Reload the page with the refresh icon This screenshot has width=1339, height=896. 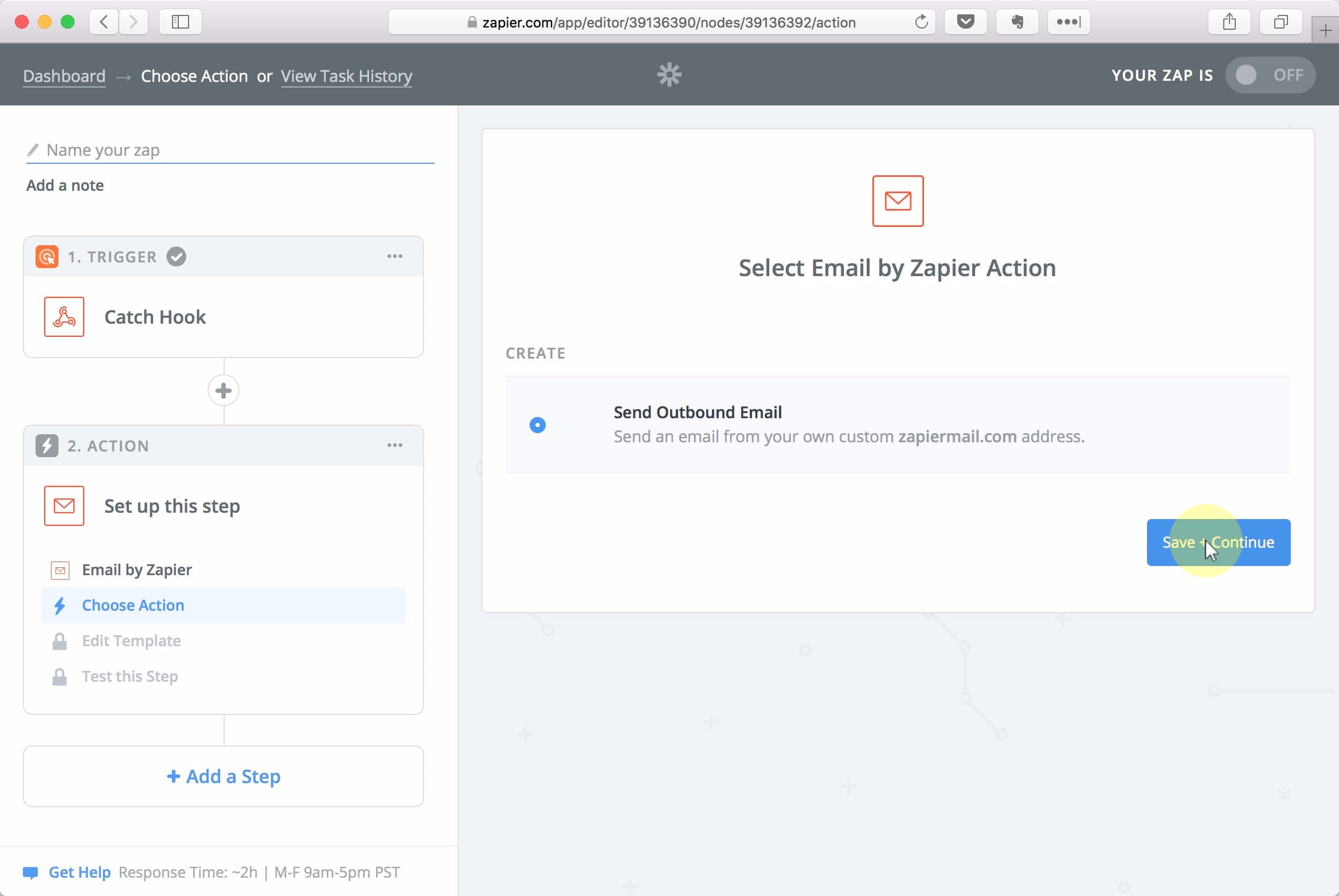click(x=921, y=22)
